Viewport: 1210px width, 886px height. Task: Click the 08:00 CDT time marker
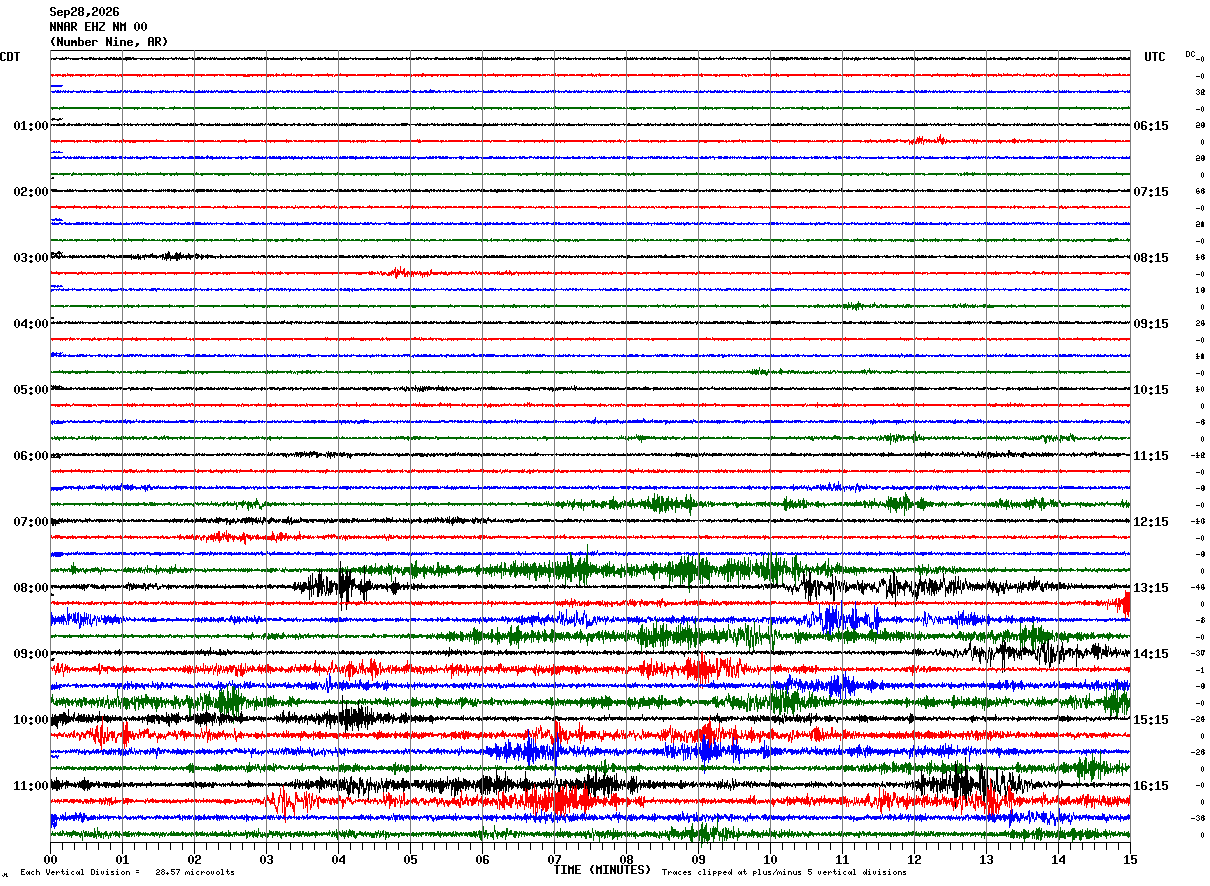point(31,588)
